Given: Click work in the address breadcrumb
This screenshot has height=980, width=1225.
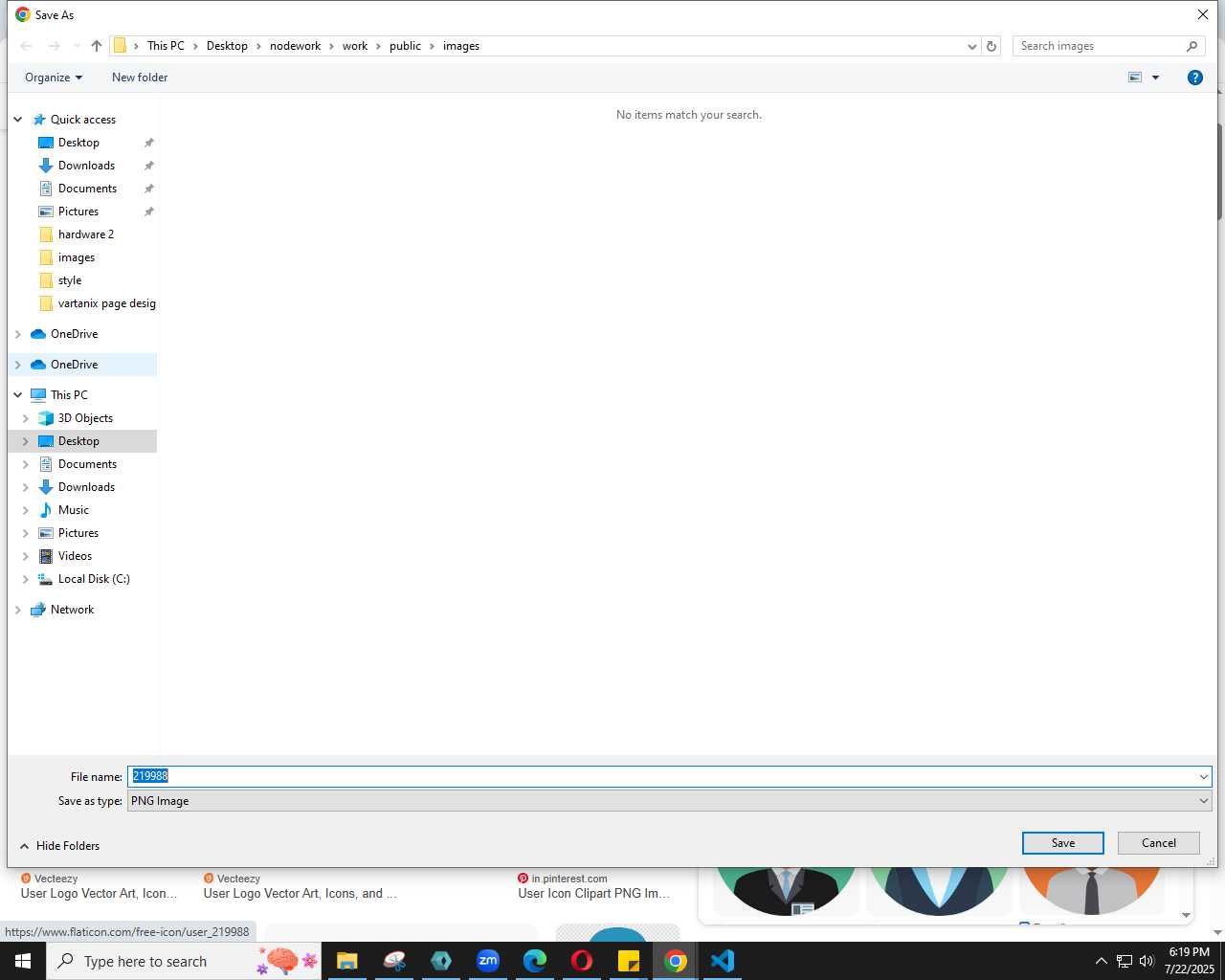Looking at the screenshot, I should (355, 46).
